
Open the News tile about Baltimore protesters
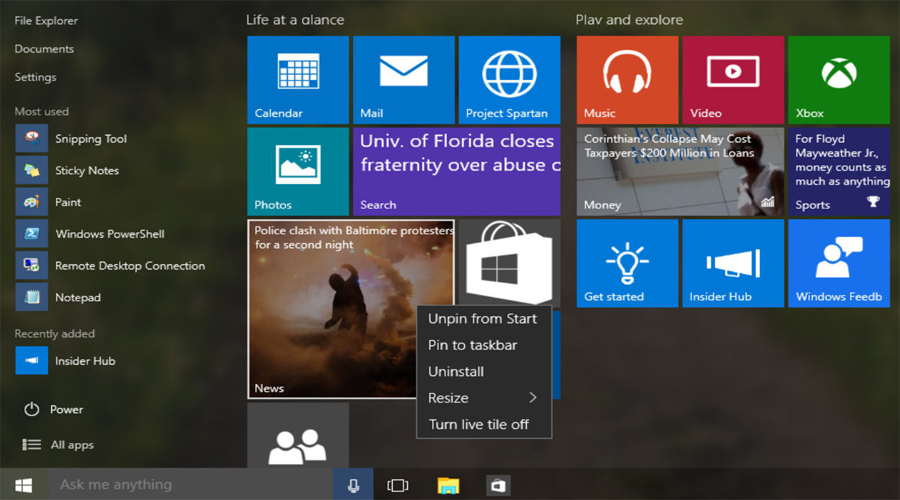351,309
